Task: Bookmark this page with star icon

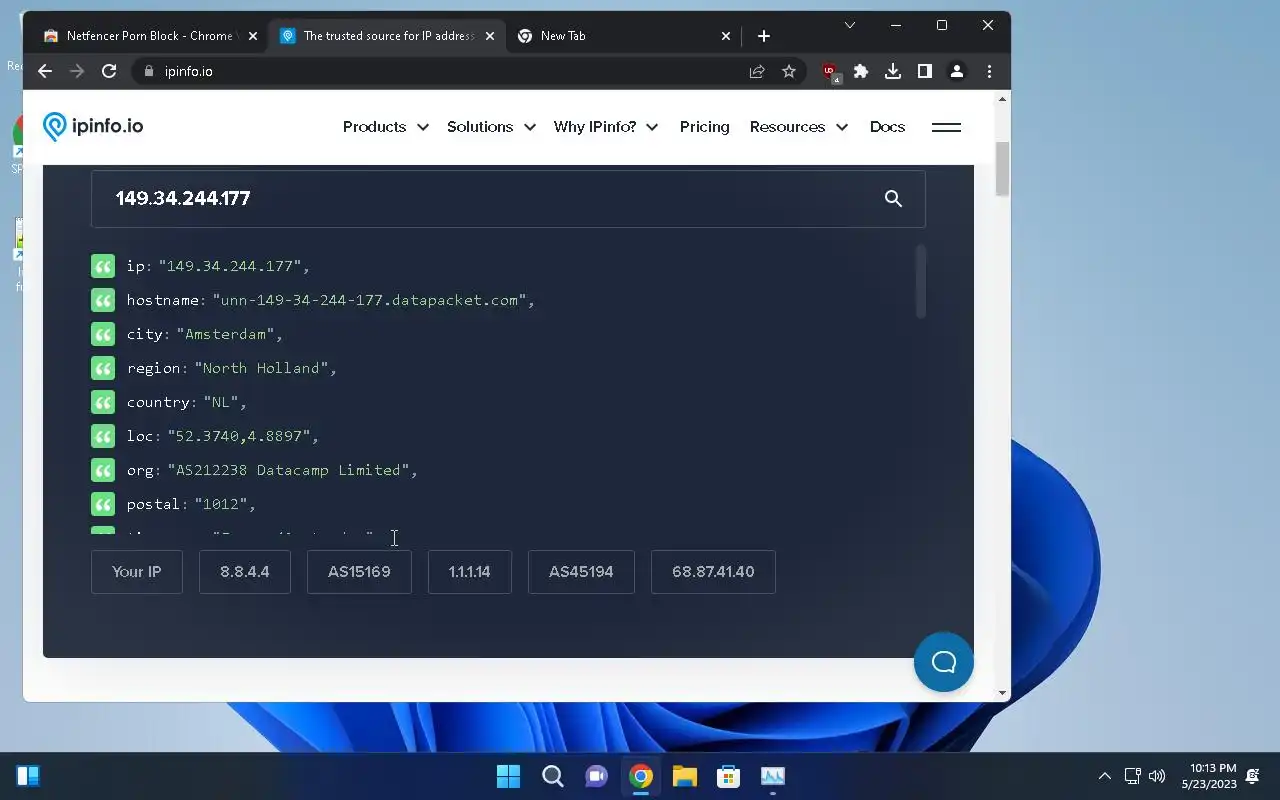Action: click(789, 71)
